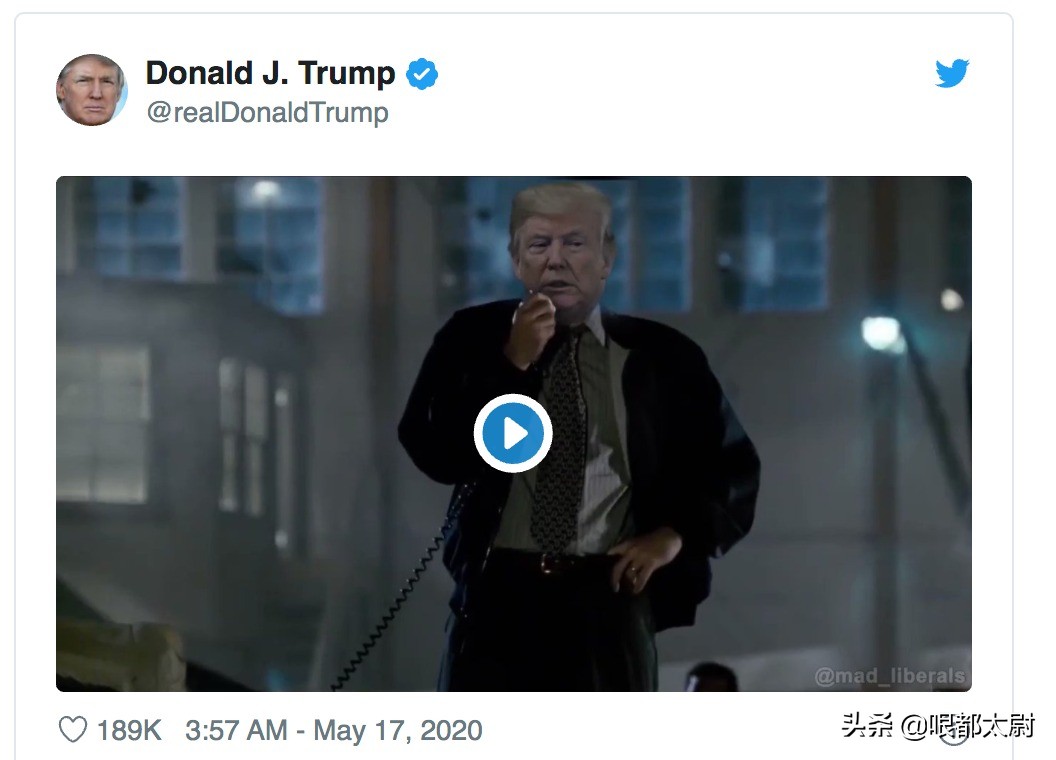Open the round profile avatar photo
1056x760 pixels.
[x=92, y=90]
